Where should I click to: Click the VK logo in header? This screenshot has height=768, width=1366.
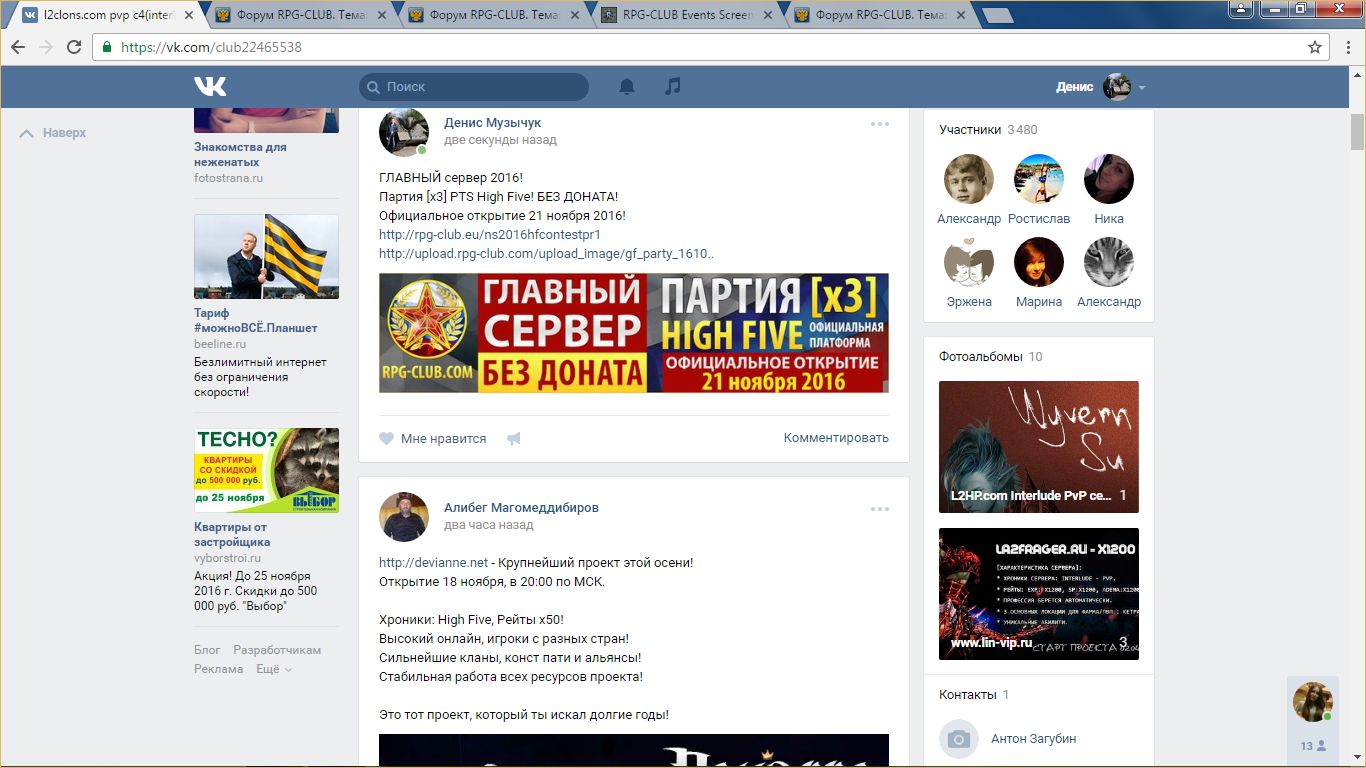210,87
